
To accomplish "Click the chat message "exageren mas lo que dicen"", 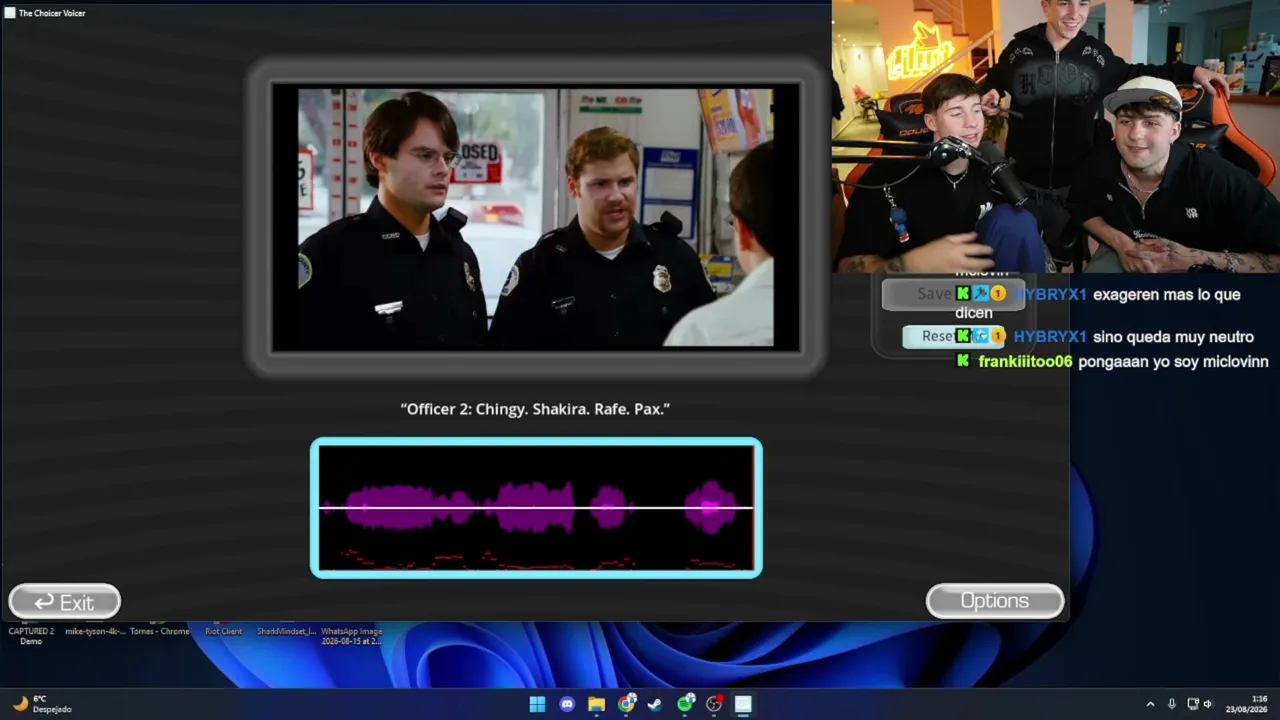I will [1097, 303].
